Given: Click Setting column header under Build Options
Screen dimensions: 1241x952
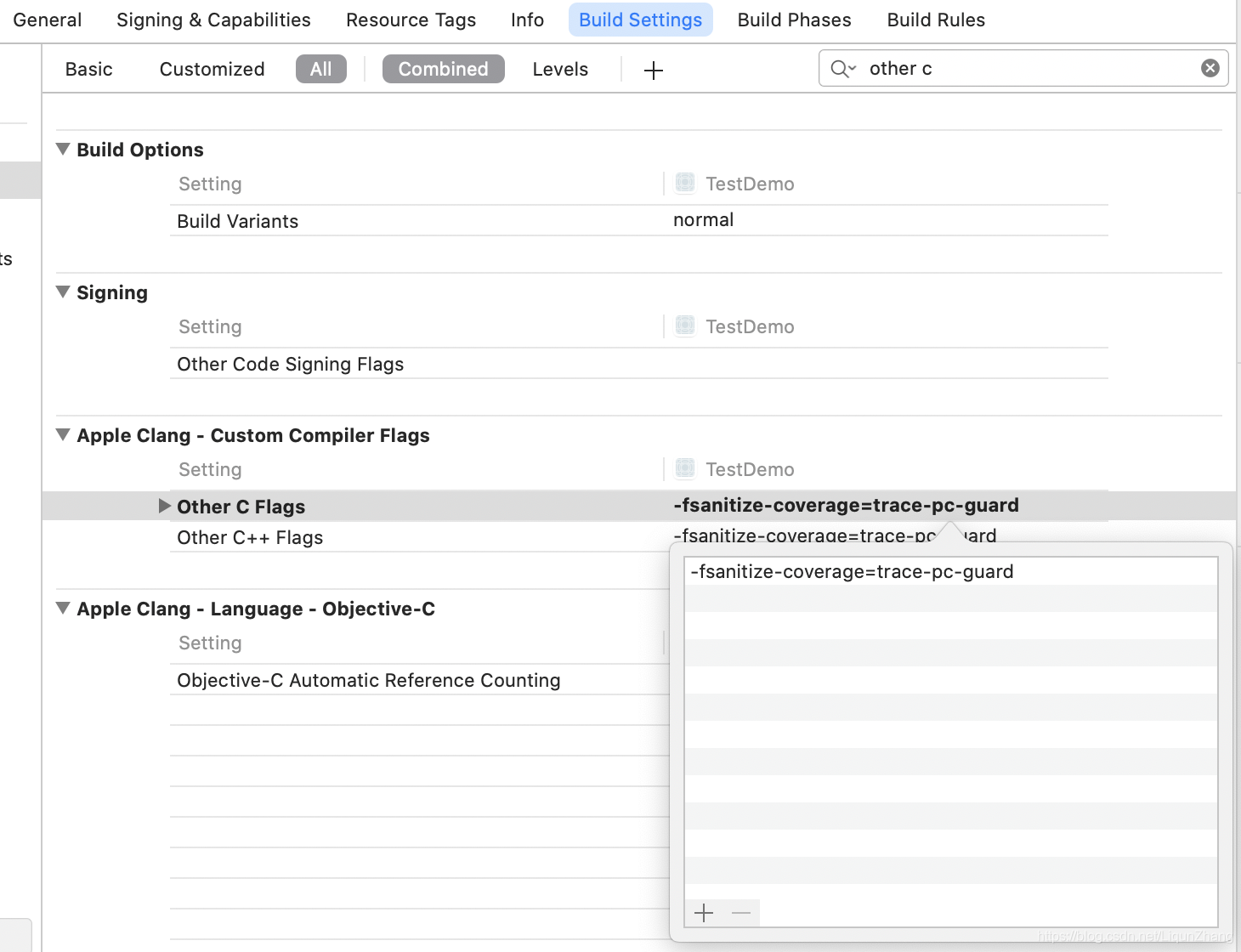Looking at the screenshot, I should 210,184.
